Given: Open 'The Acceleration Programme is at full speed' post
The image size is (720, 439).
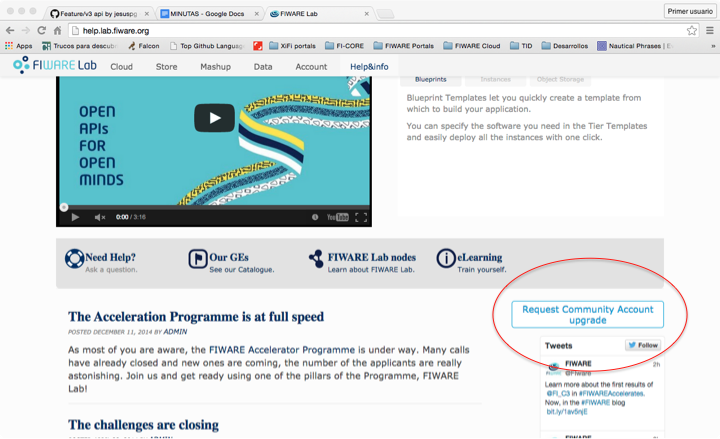Looking at the screenshot, I should click(196, 317).
